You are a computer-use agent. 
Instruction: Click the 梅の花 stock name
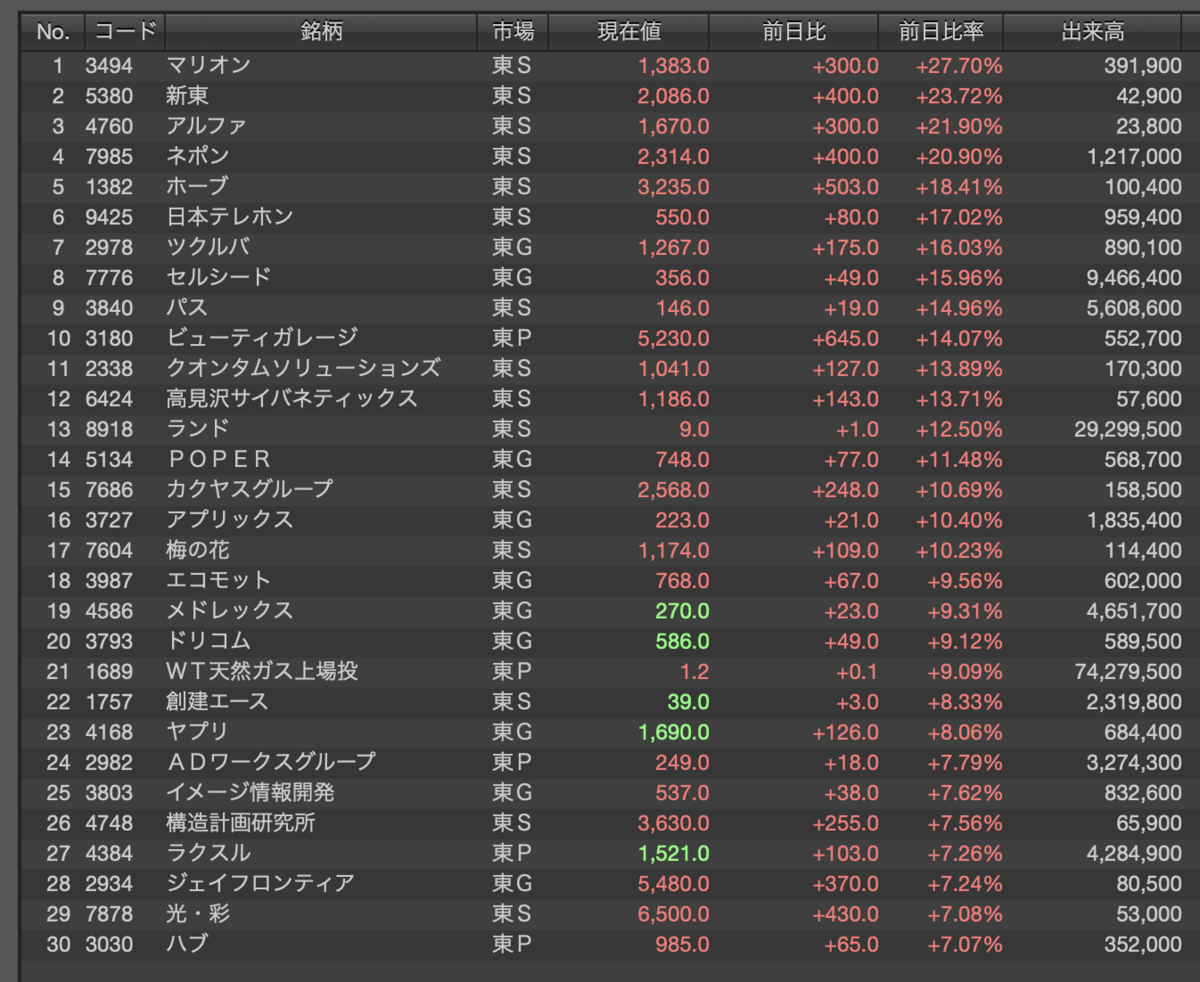tap(197, 549)
